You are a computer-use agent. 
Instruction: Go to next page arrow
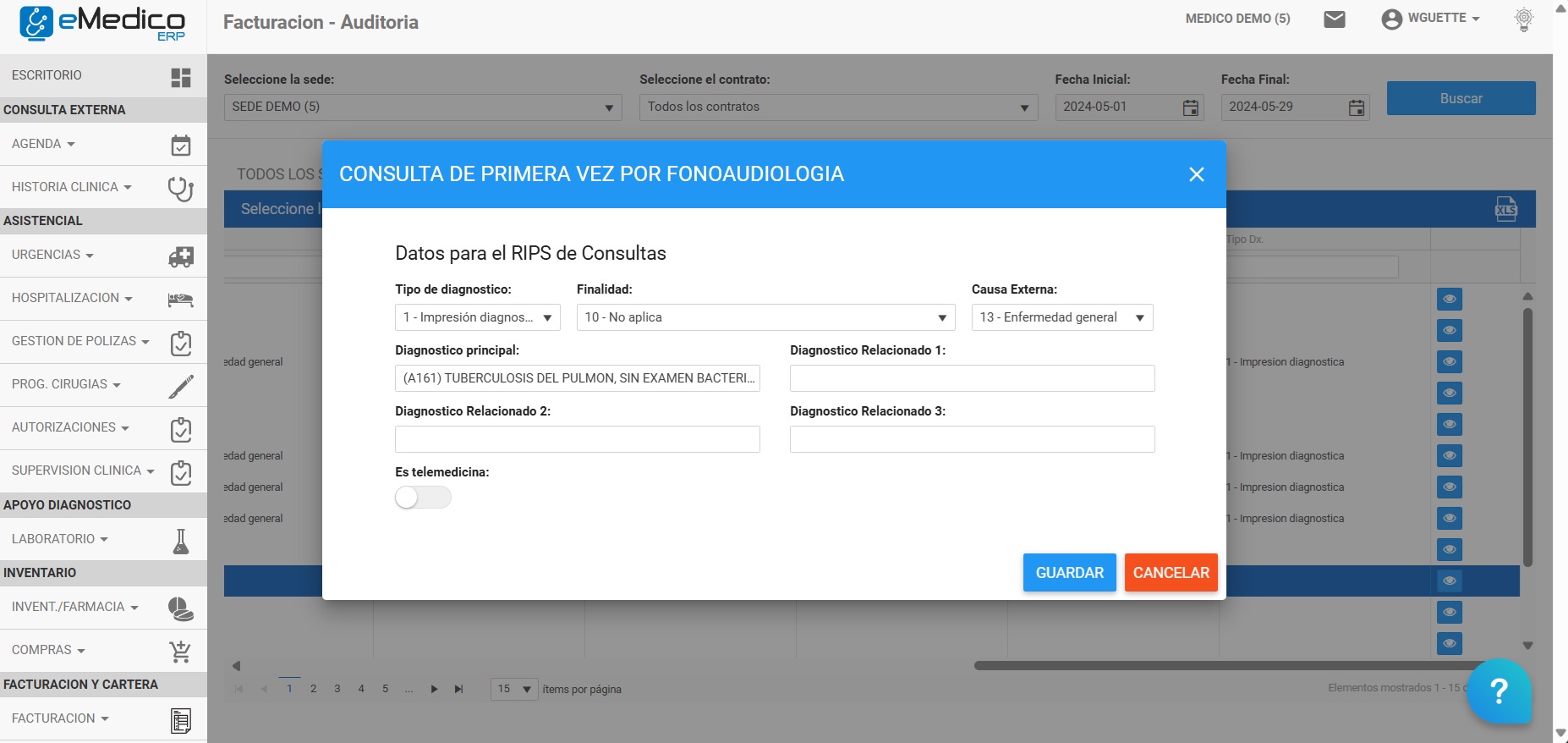click(x=434, y=689)
